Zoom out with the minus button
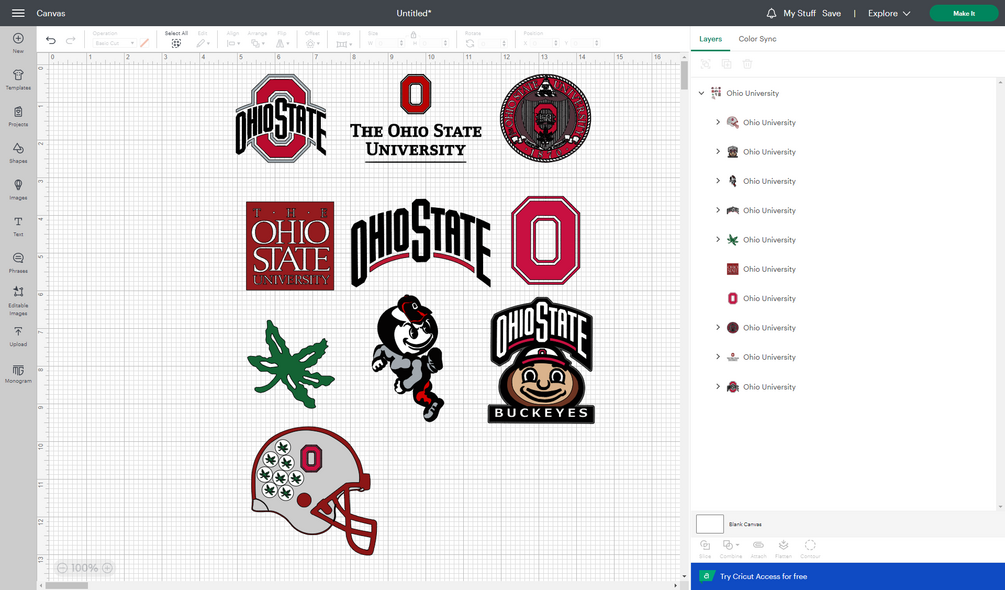 click(x=62, y=568)
